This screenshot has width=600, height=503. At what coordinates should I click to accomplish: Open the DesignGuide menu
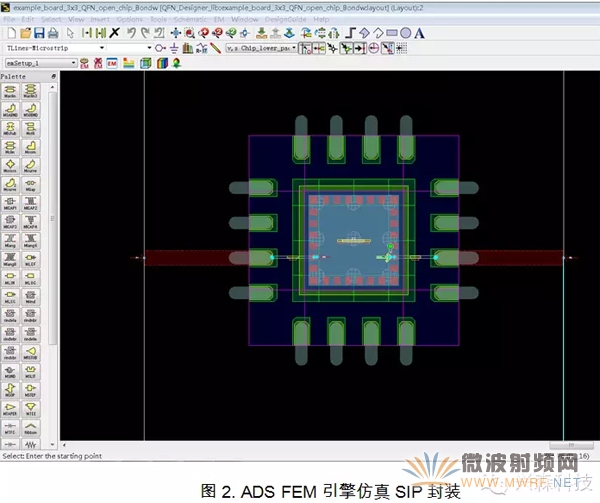[285, 19]
